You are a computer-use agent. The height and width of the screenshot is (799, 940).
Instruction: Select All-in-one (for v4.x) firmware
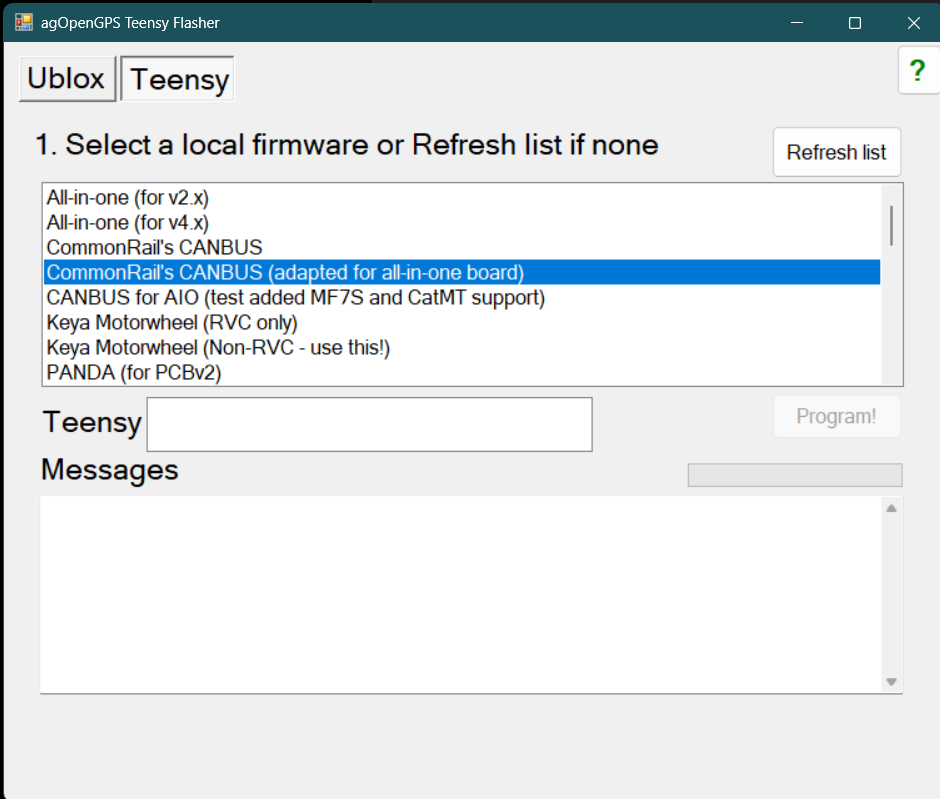462,222
